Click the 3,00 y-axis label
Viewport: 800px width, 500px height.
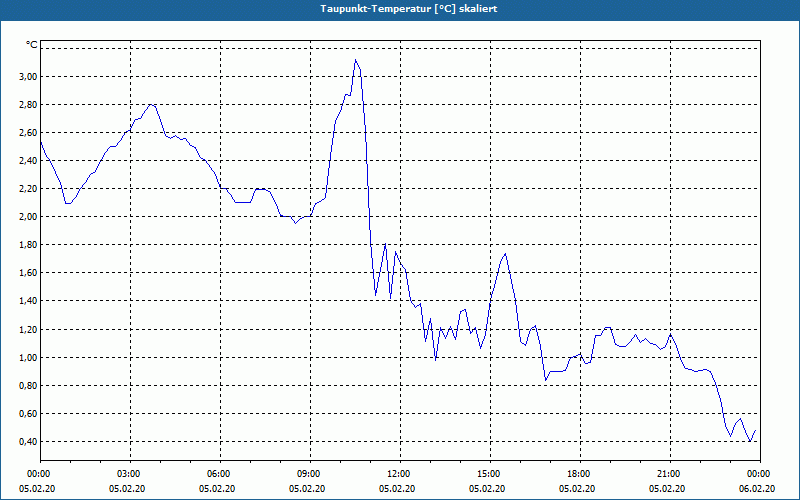(x=28, y=77)
